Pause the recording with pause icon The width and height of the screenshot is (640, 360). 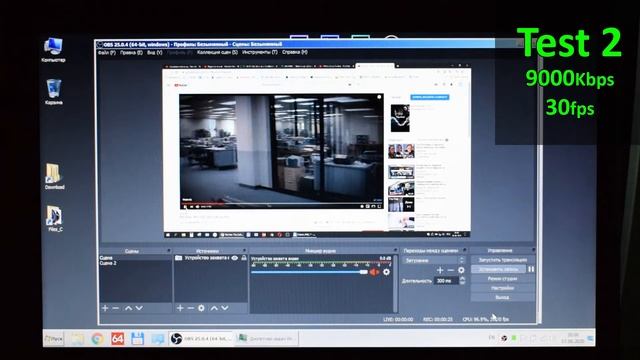click(531, 269)
